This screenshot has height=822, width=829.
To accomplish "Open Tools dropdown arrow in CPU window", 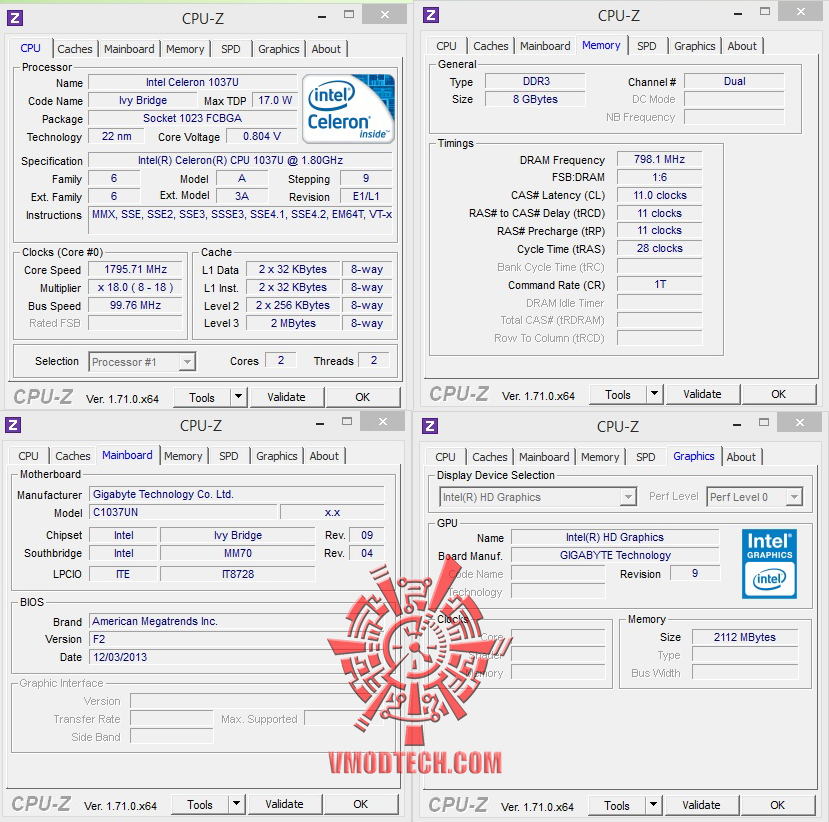I will (238, 396).
